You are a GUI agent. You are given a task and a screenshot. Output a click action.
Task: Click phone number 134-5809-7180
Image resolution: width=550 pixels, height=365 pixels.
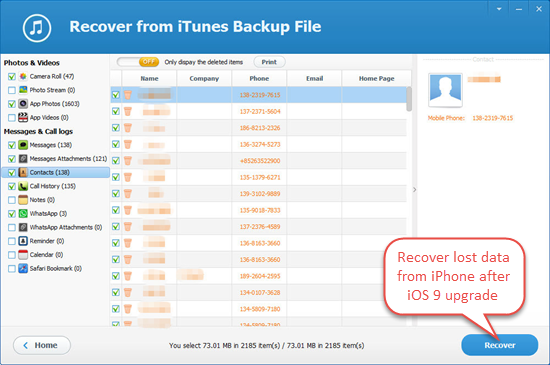(x=260, y=309)
